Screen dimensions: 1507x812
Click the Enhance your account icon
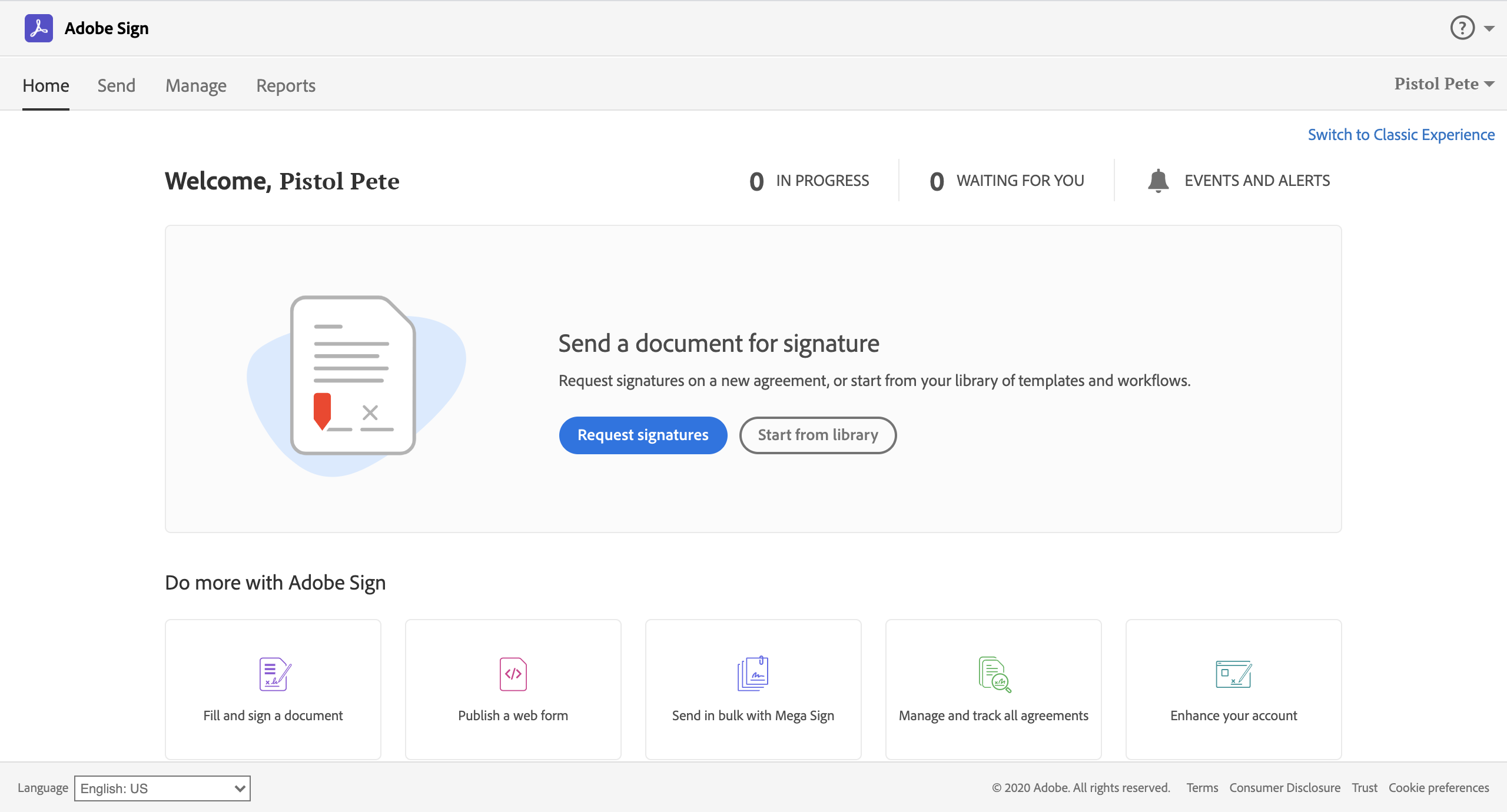click(x=1234, y=674)
